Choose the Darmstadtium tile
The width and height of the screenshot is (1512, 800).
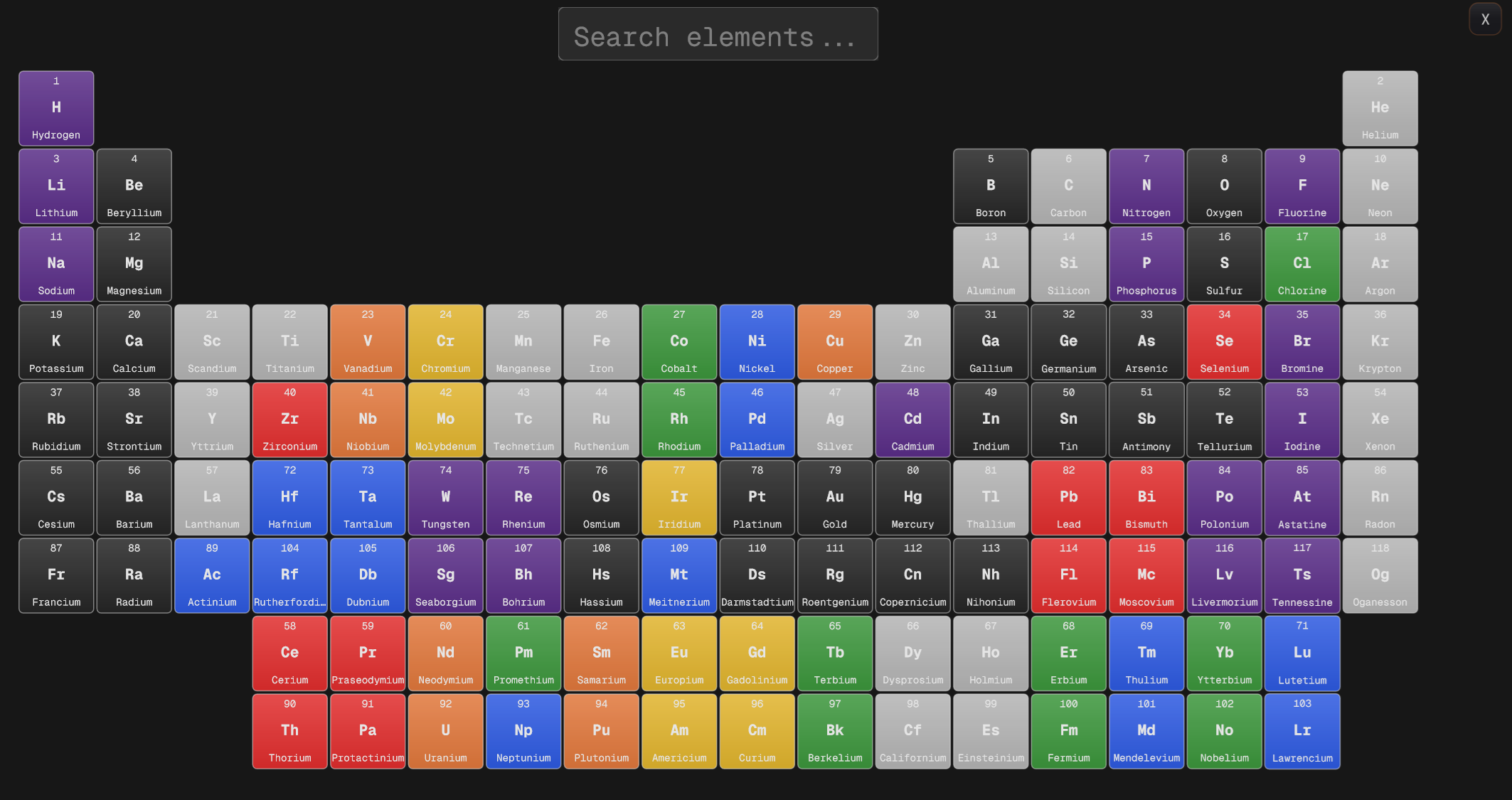(757, 575)
